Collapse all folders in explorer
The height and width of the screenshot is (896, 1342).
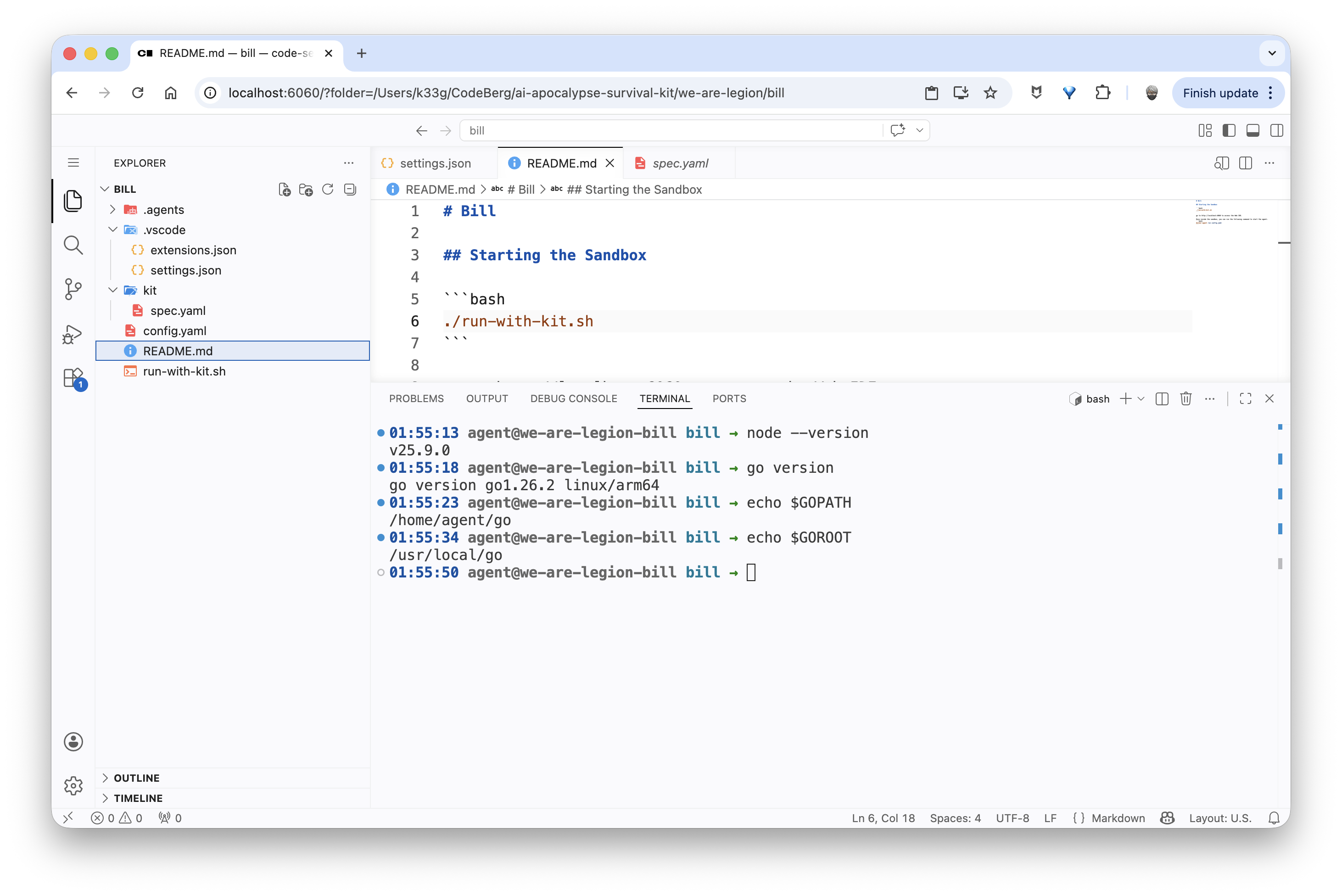[x=350, y=189]
